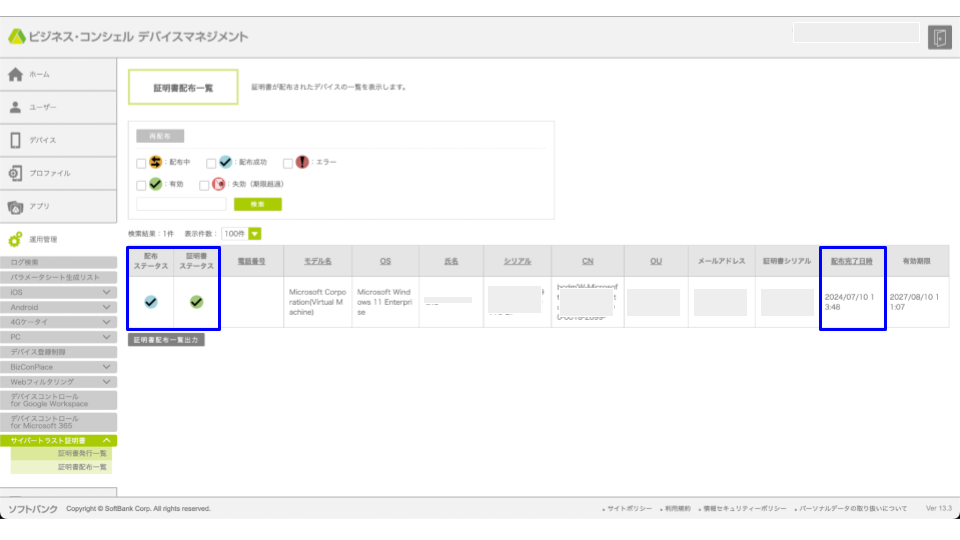This screenshot has width=960, height=540.
Task: Click the row's green 証明書ステータス check icon
Action: click(196, 302)
